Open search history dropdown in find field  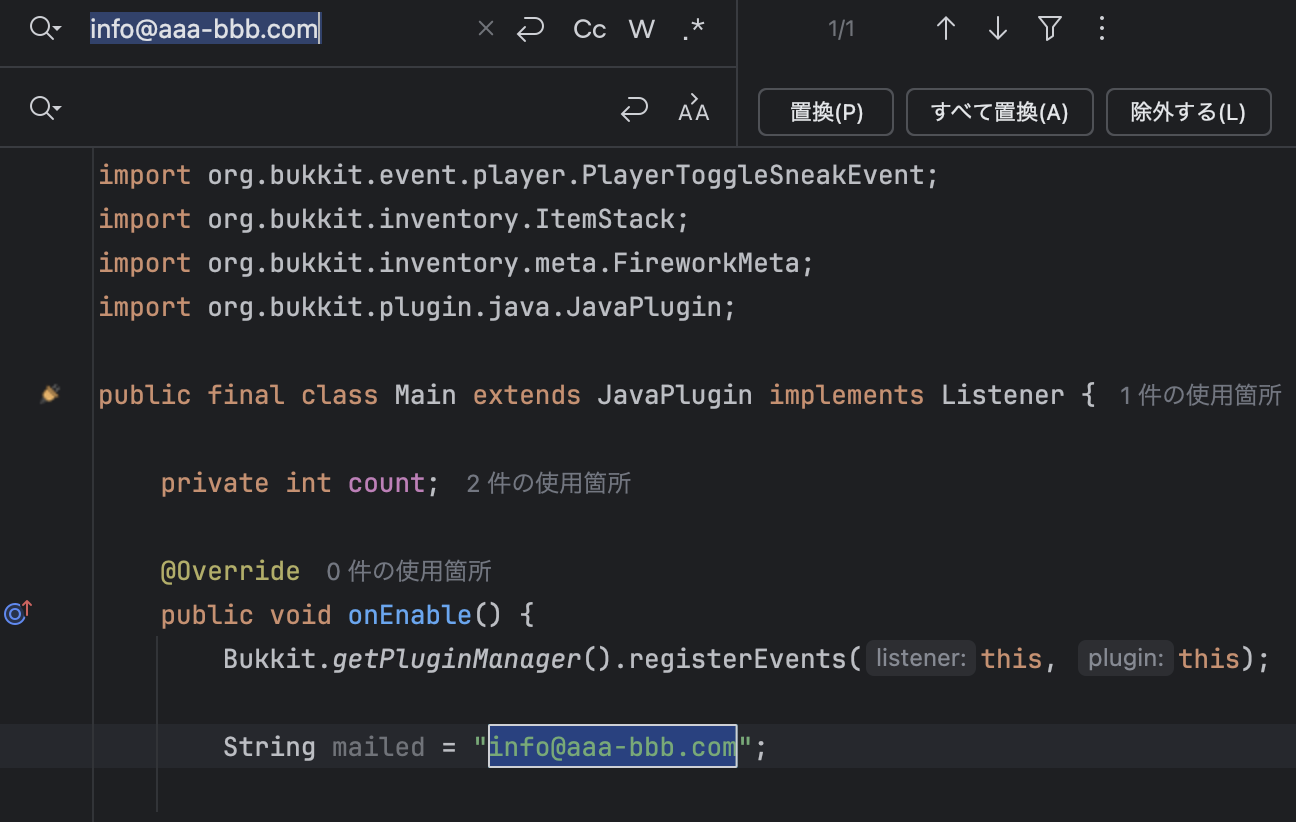point(45,29)
